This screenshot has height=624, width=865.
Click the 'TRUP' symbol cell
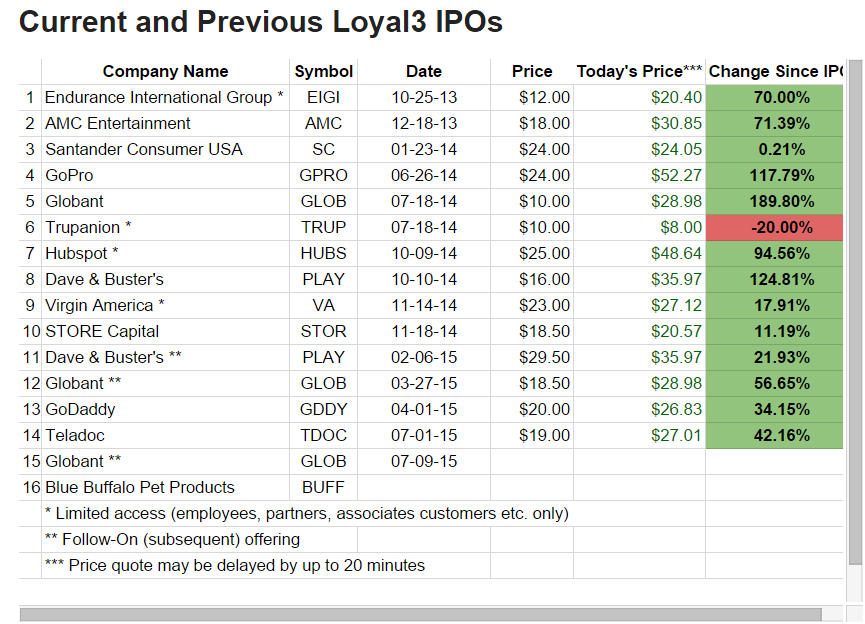[x=323, y=227]
